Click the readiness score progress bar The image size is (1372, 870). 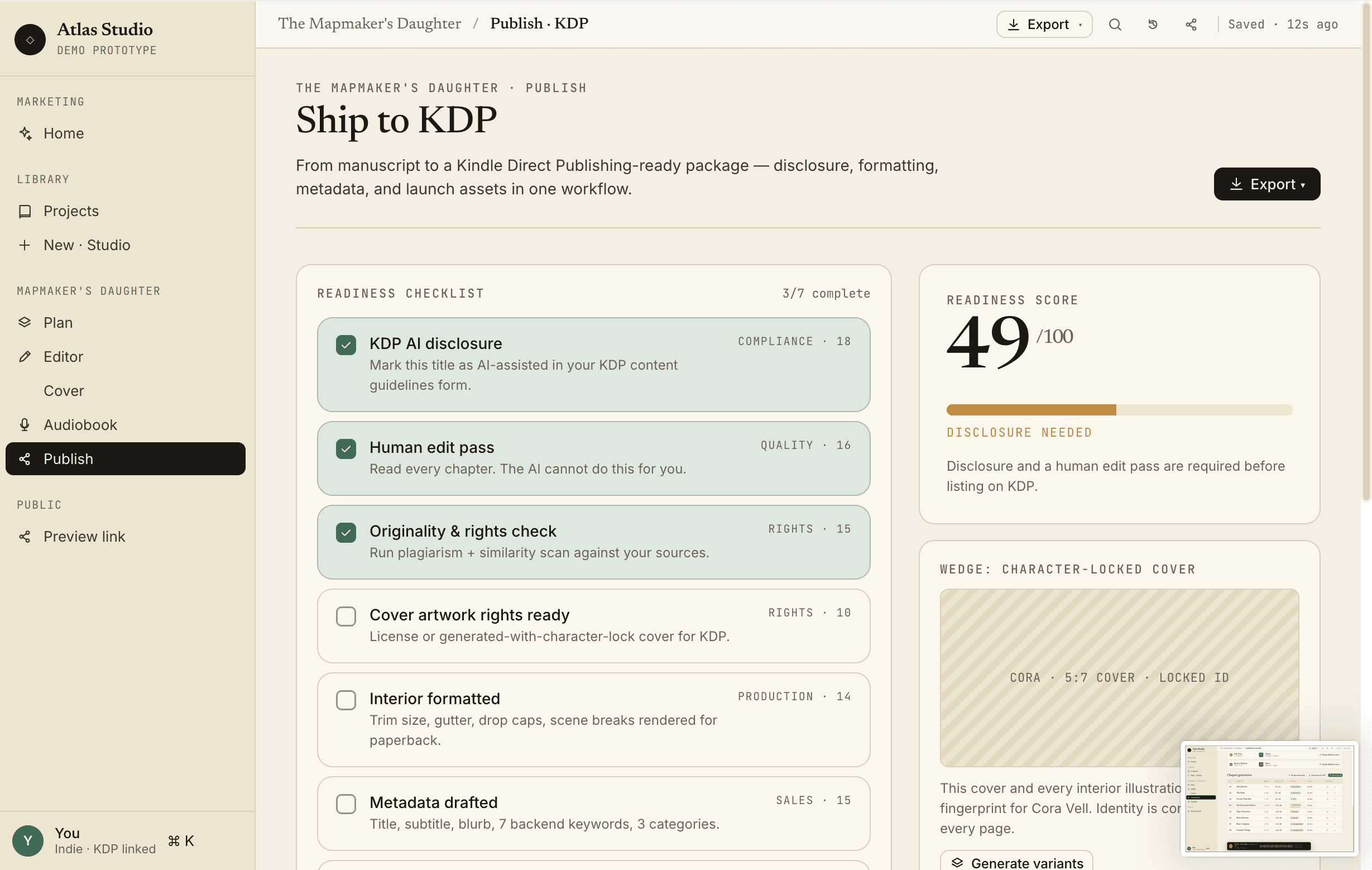[x=1119, y=410]
